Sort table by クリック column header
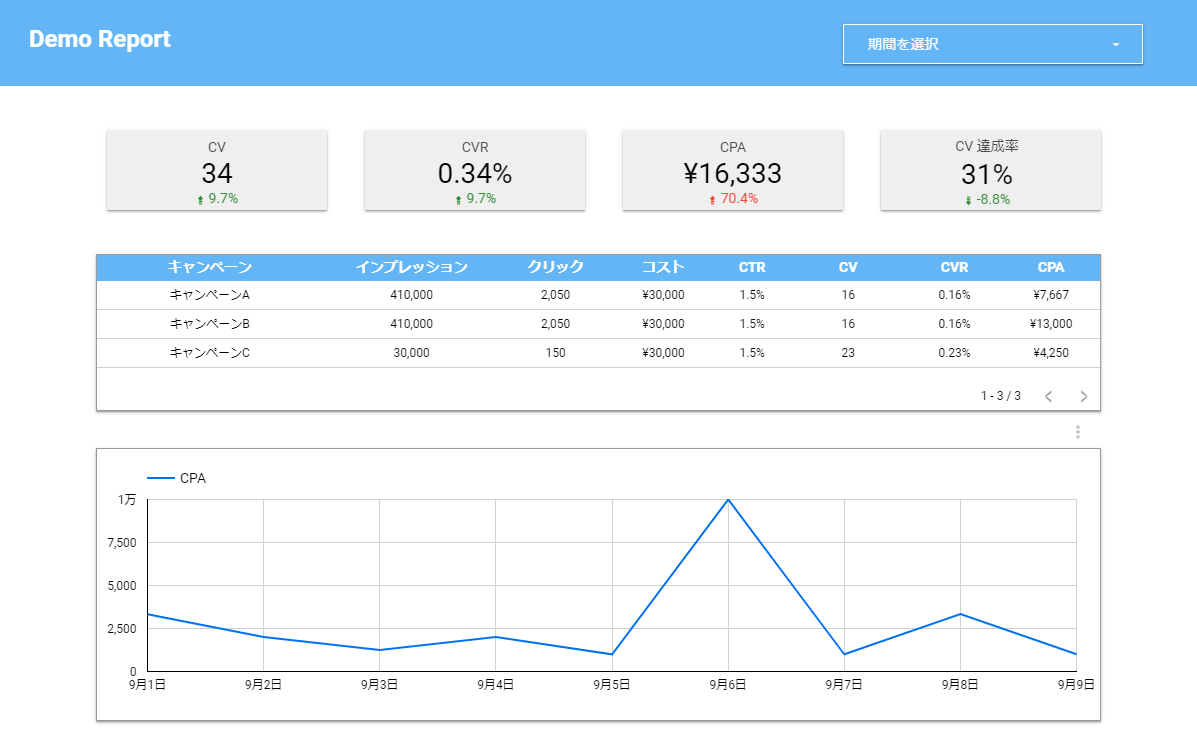 555,267
